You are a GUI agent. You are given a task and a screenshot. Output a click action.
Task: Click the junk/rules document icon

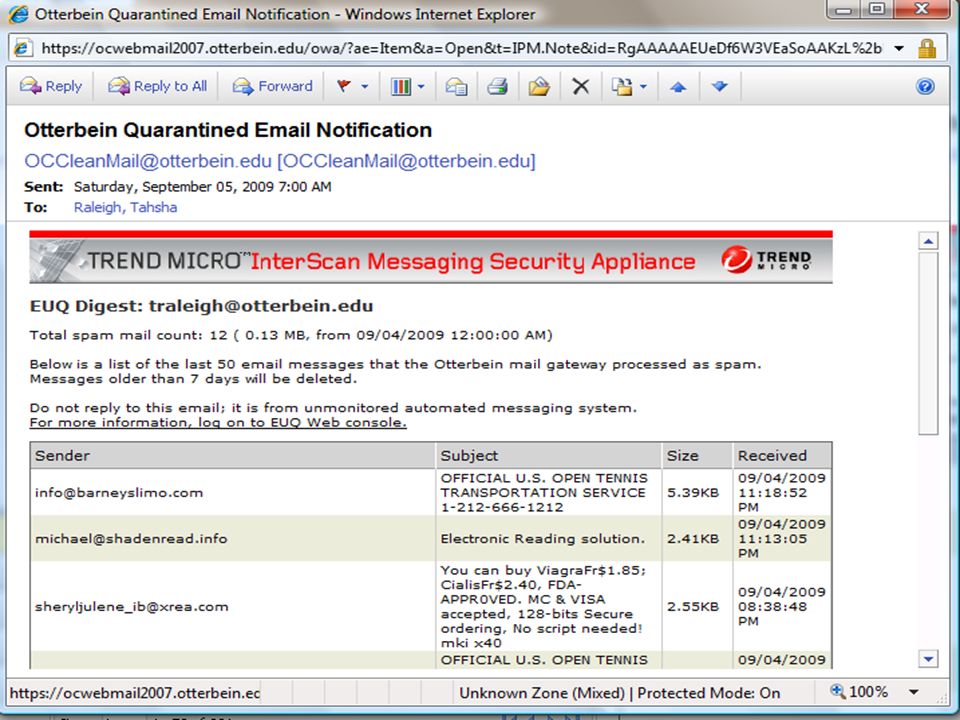[622, 87]
